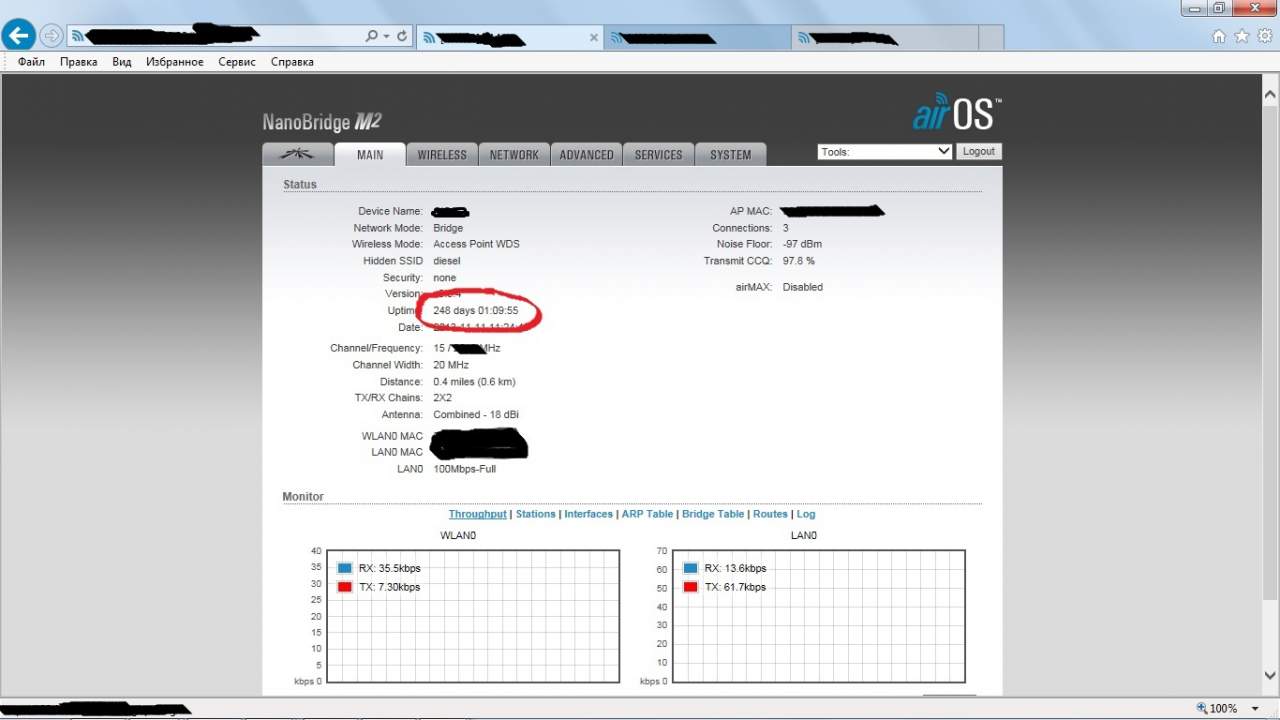This screenshot has width=1280, height=720.
Task: Open the Избранное menu
Action: 175,62
